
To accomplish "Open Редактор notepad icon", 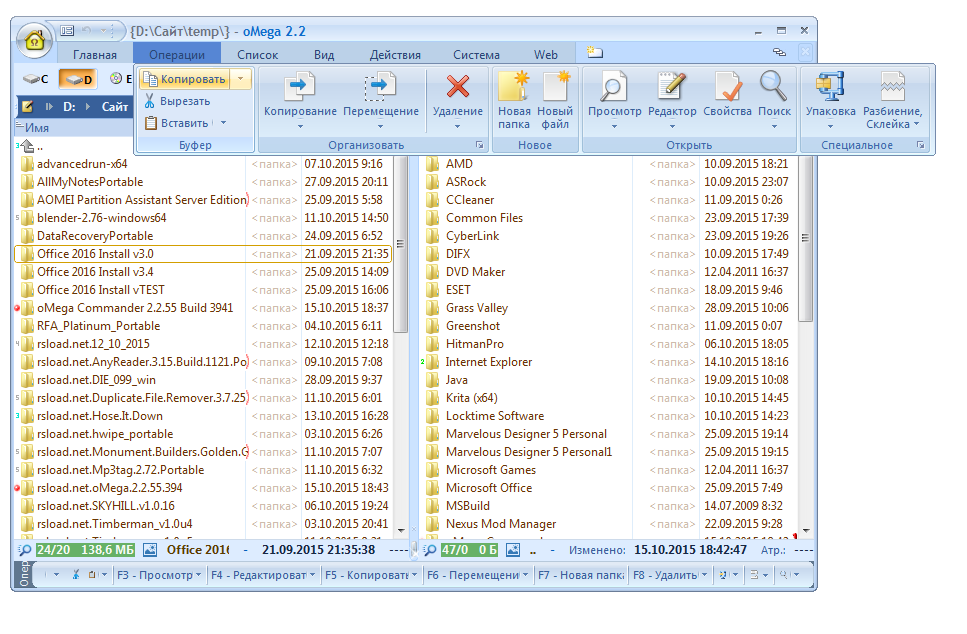I will coord(672,86).
